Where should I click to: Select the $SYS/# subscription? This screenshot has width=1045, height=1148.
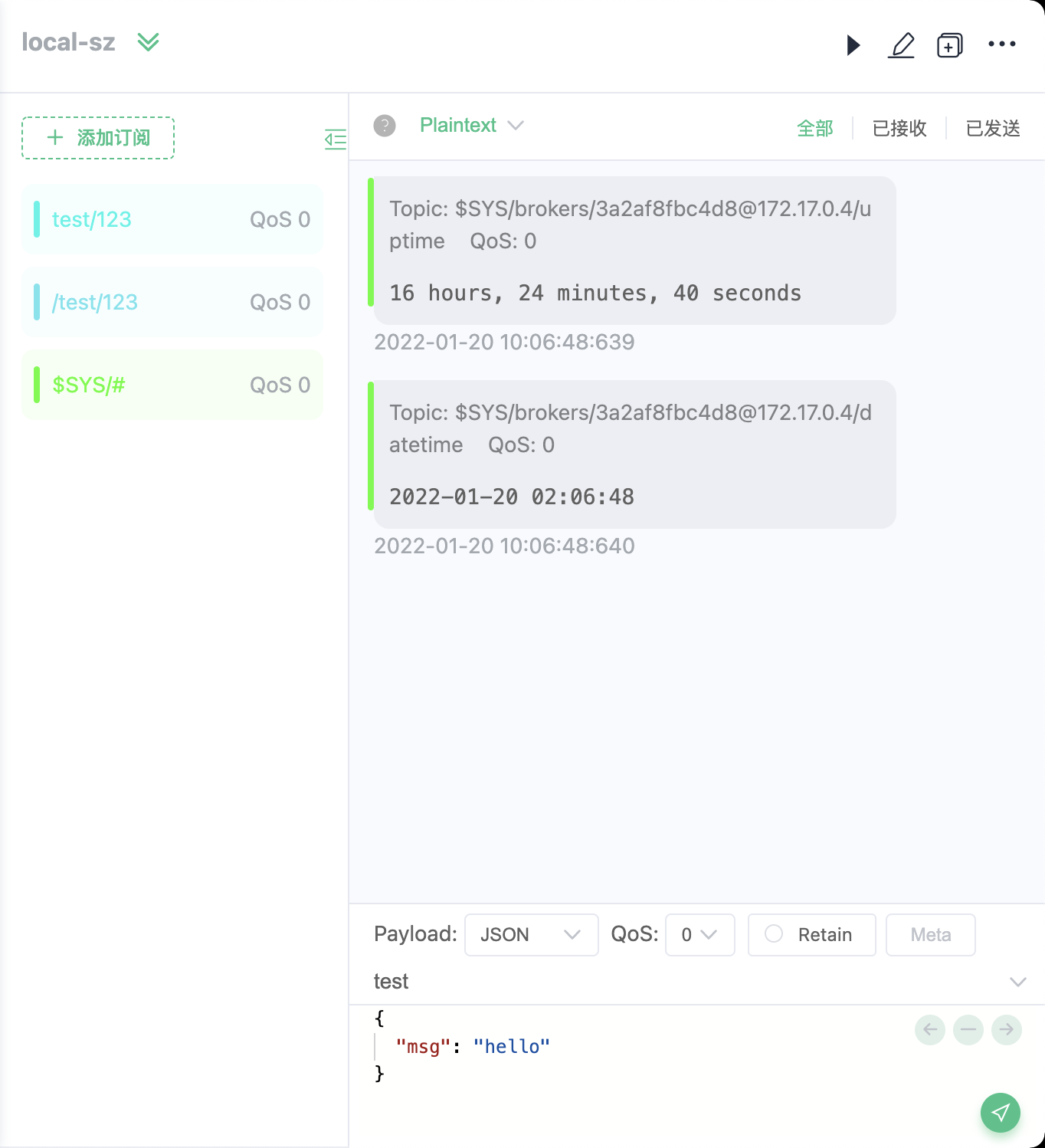coord(172,385)
